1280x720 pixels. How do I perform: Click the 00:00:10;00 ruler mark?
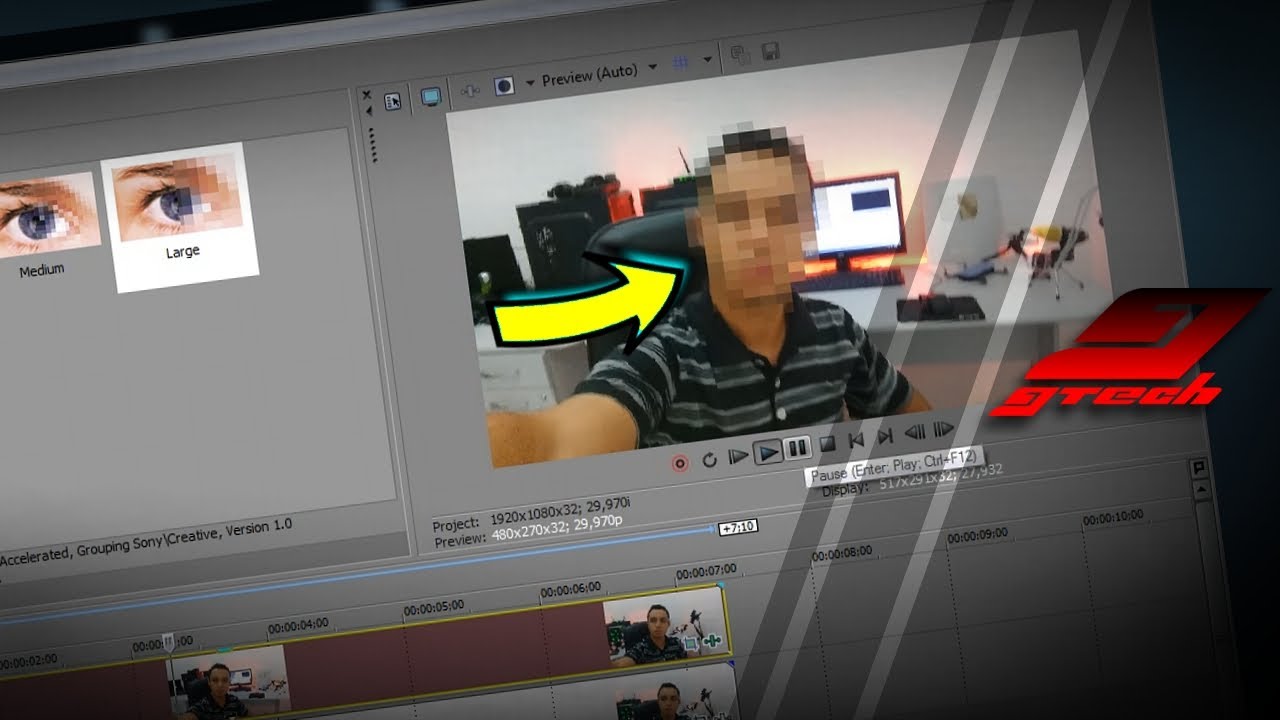pos(1112,518)
